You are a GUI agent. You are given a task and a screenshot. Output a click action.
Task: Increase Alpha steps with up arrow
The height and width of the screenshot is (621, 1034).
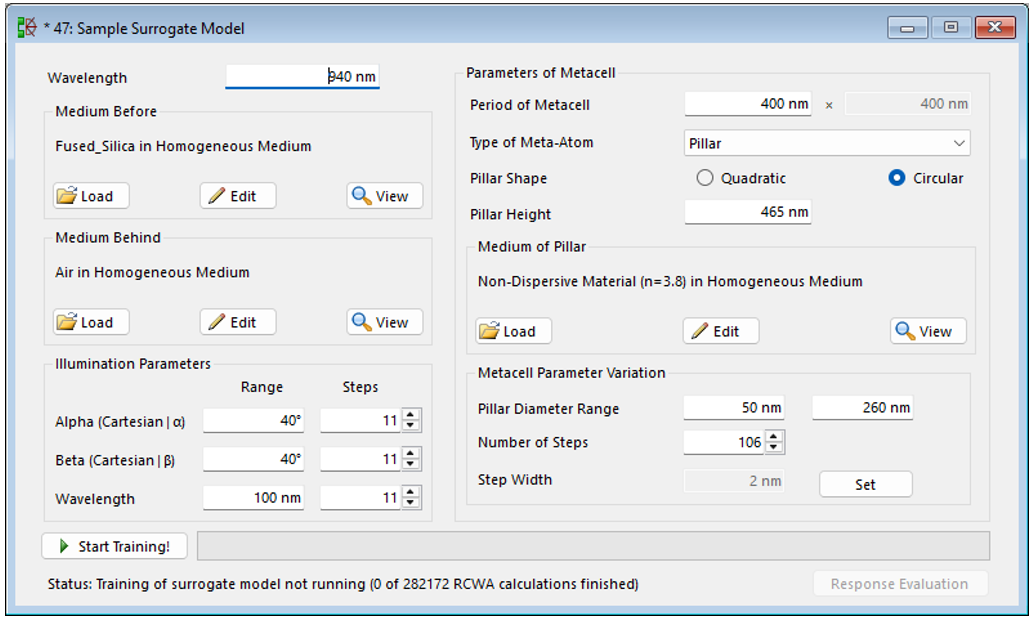coord(411,417)
